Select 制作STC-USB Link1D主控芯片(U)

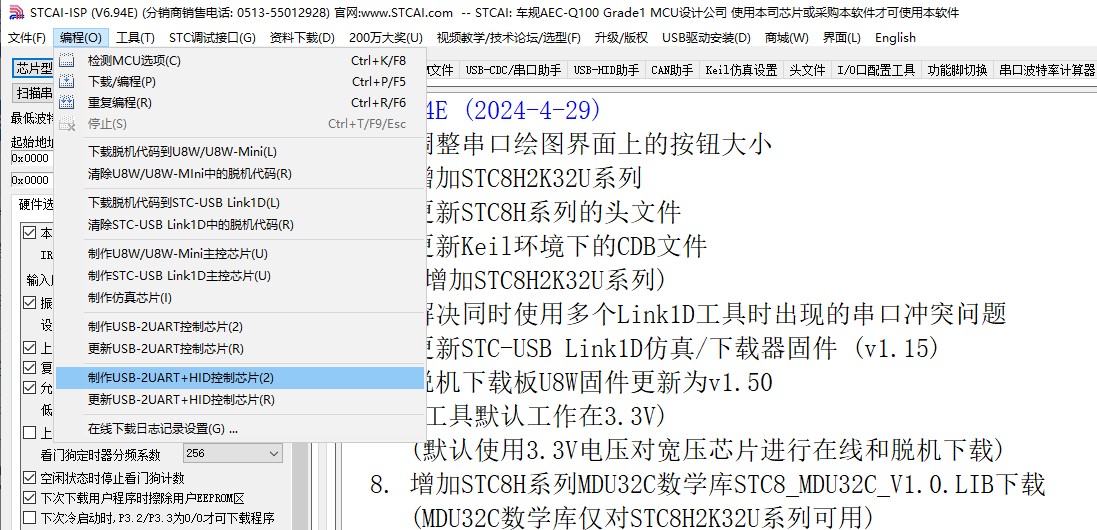(x=240, y=276)
